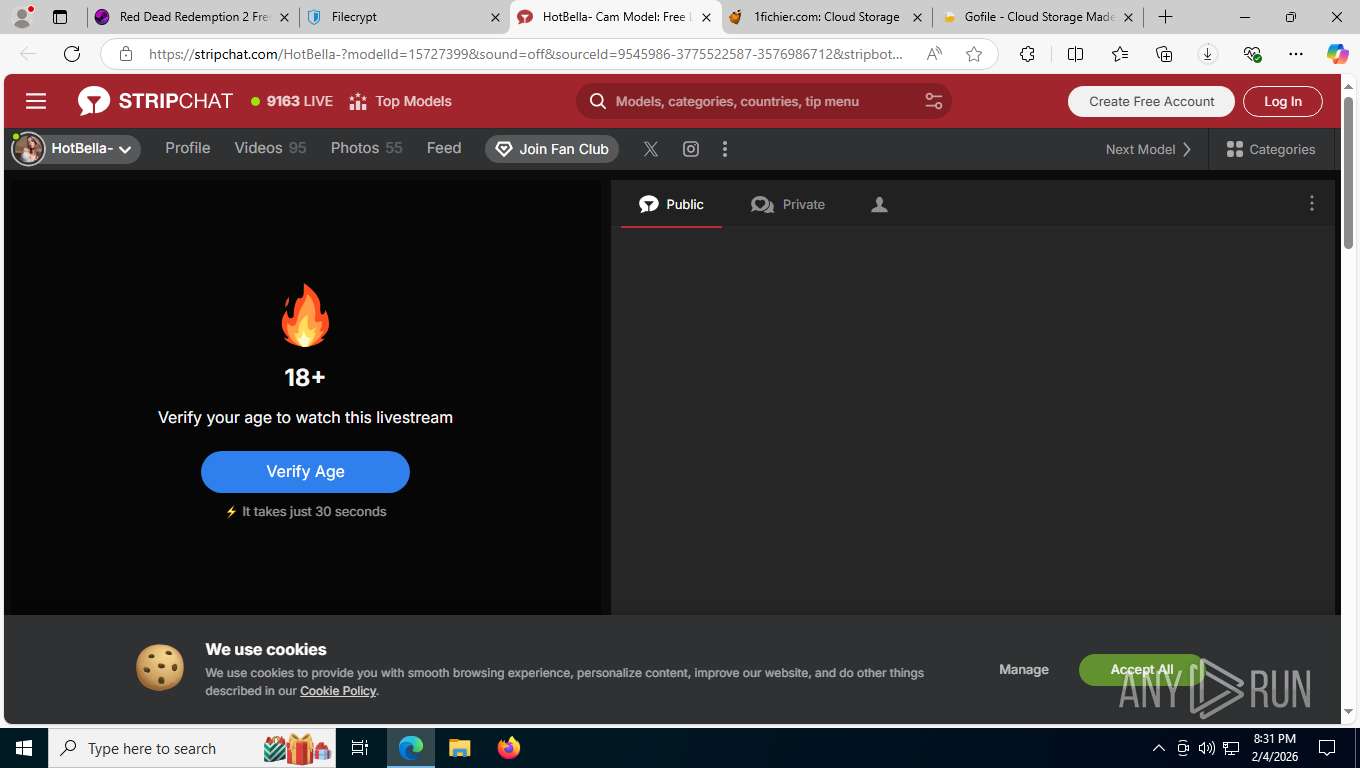Open the users list tab icon
This screenshot has width=1360, height=768.
[x=879, y=204]
